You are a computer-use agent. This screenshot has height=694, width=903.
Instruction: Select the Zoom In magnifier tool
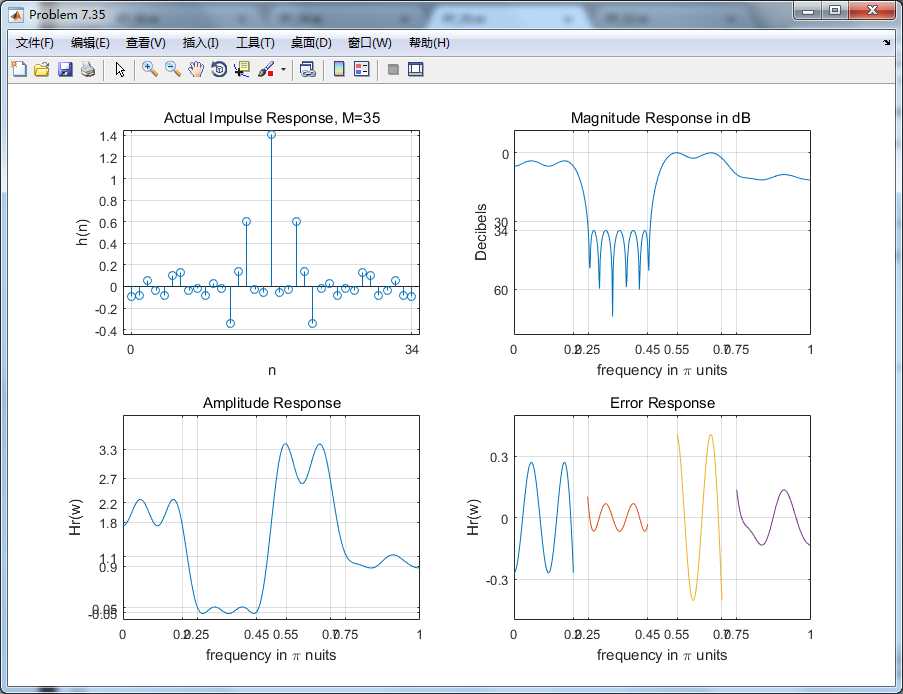(x=150, y=69)
